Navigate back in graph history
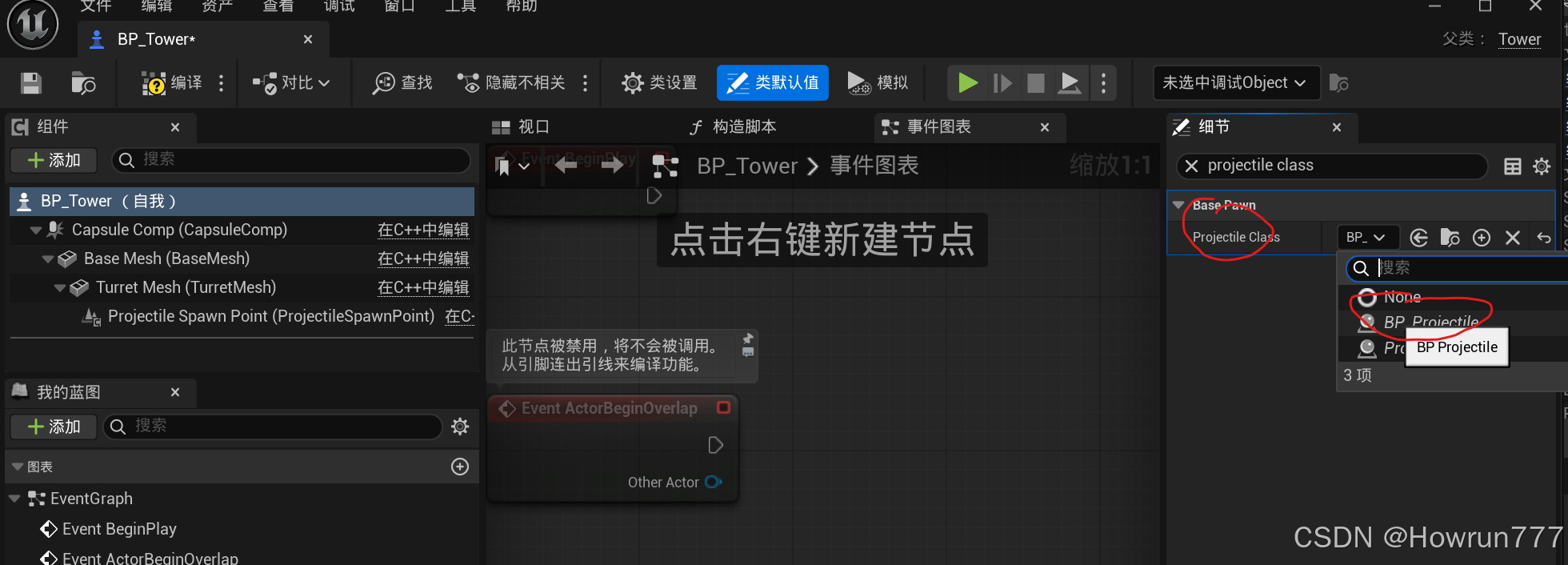This screenshot has height=565, width=1568. [566, 166]
